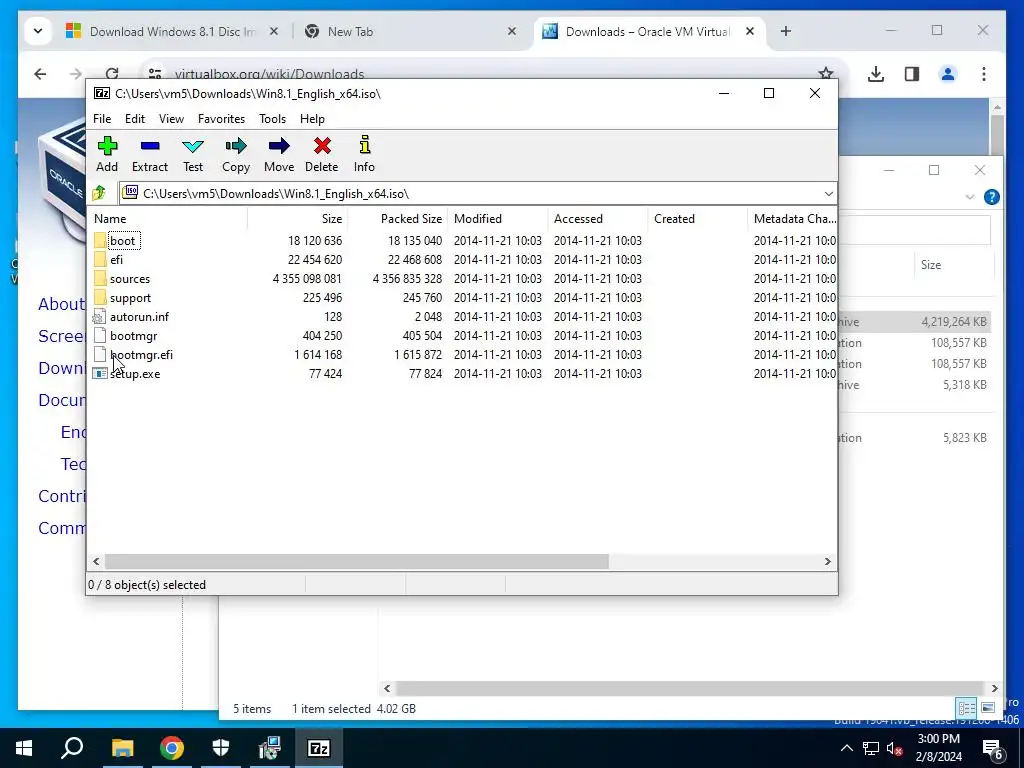Go up one folder level icon
The height and width of the screenshot is (768, 1024).
click(x=99, y=193)
